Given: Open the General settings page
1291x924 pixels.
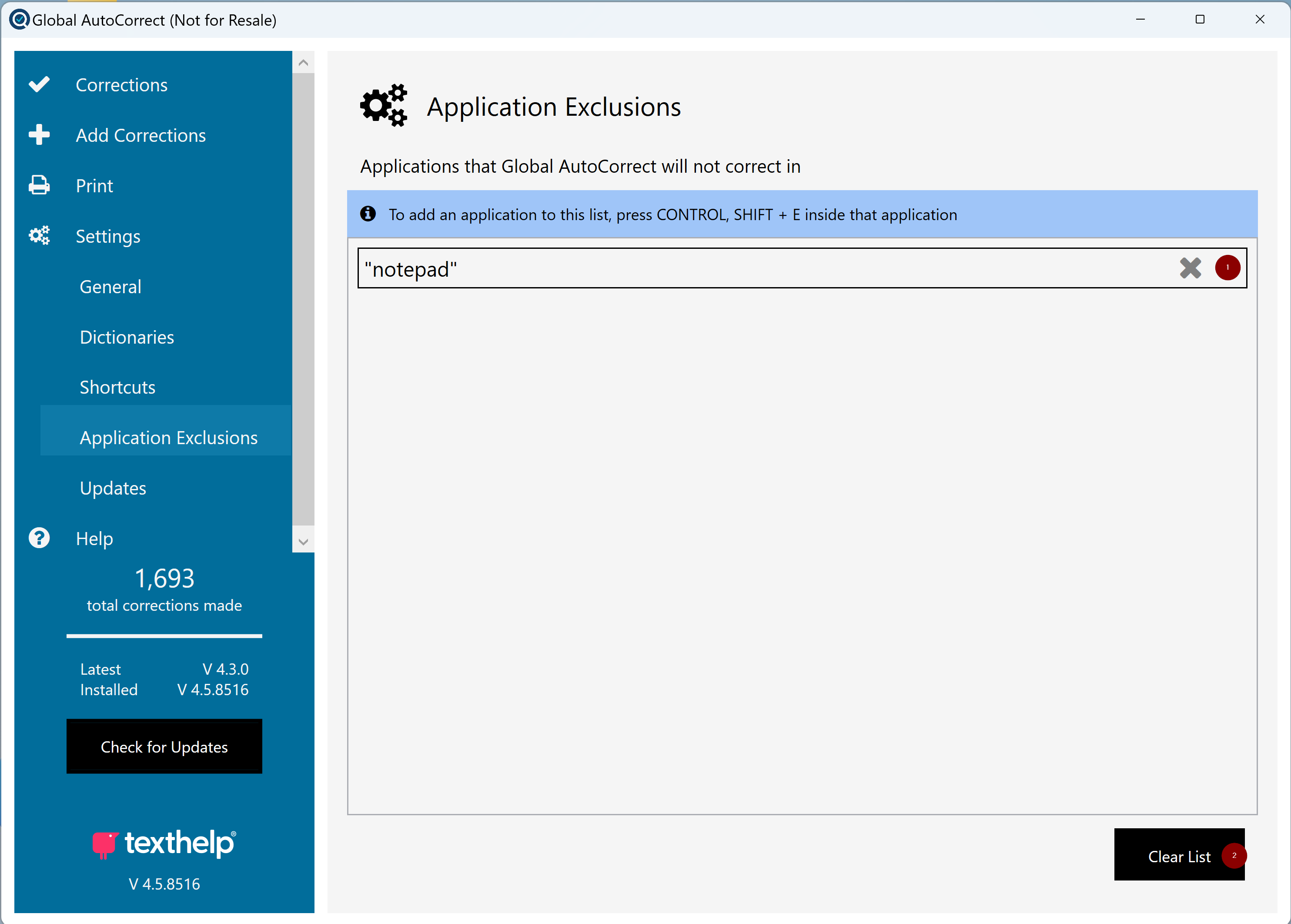Looking at the screenshot, I should pos(110,287).
